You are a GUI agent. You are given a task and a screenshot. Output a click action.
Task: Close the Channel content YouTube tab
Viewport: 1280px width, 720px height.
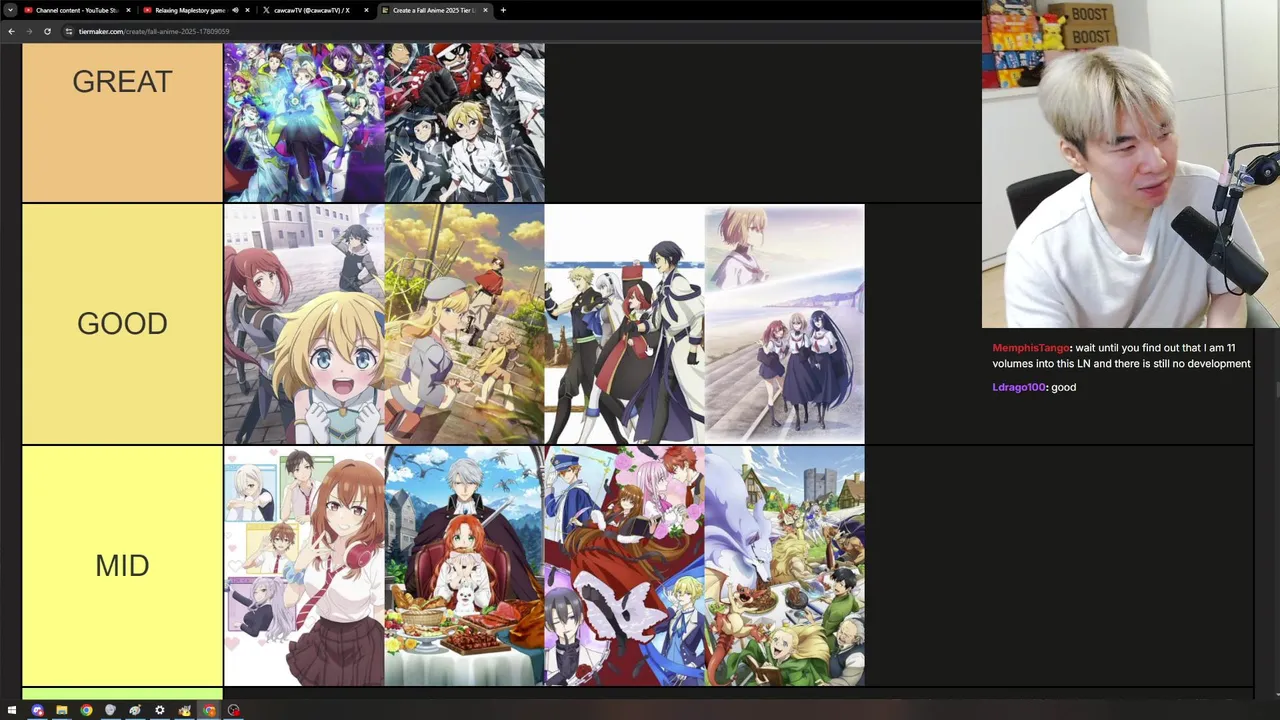pos(128,10)
